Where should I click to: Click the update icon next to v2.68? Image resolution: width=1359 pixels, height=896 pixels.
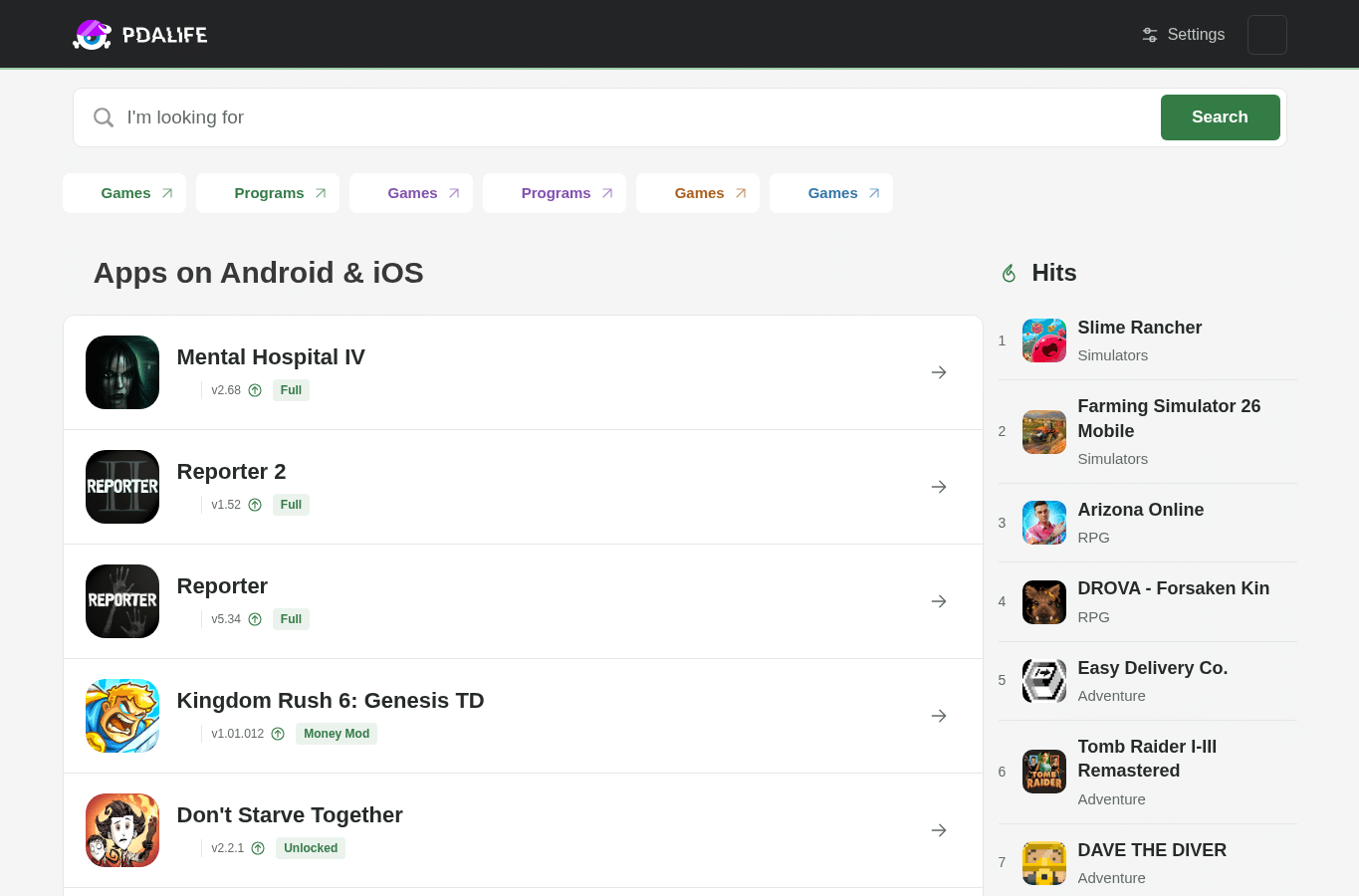point(255,390)
